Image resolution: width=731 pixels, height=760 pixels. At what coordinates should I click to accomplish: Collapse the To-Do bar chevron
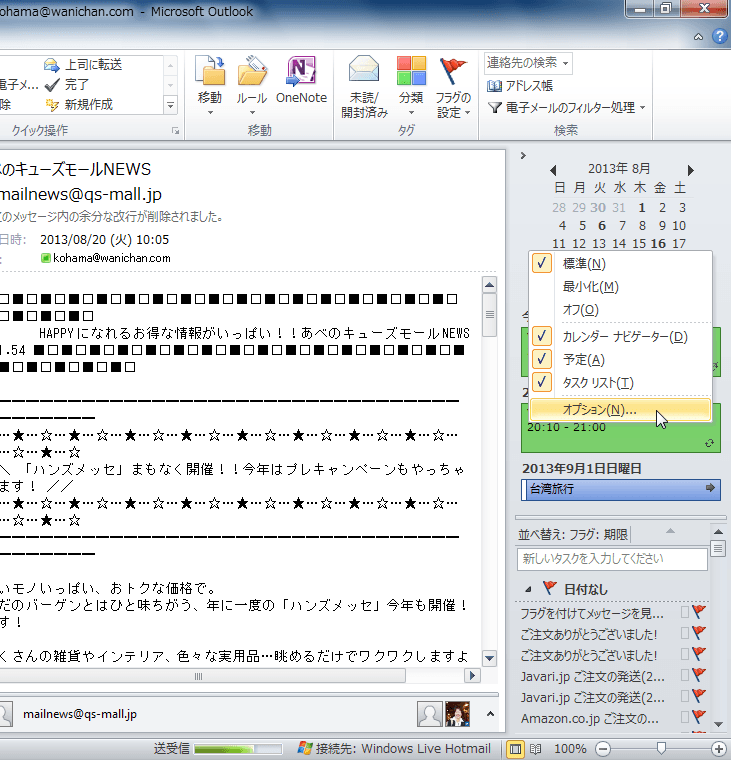[523, 156]
